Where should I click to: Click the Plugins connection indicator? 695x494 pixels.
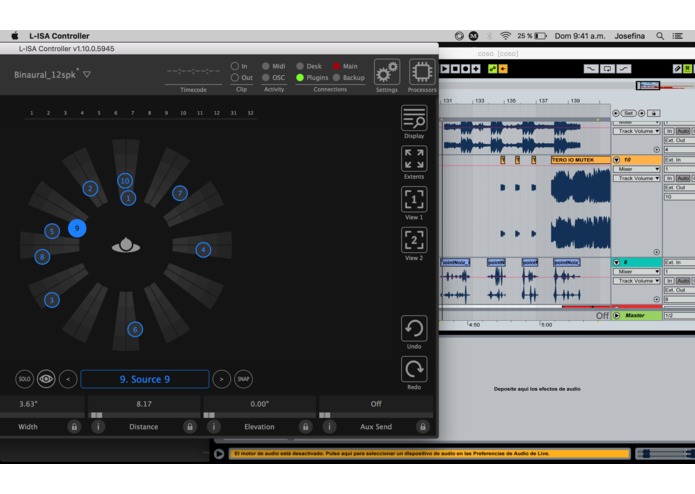(300, 78)
